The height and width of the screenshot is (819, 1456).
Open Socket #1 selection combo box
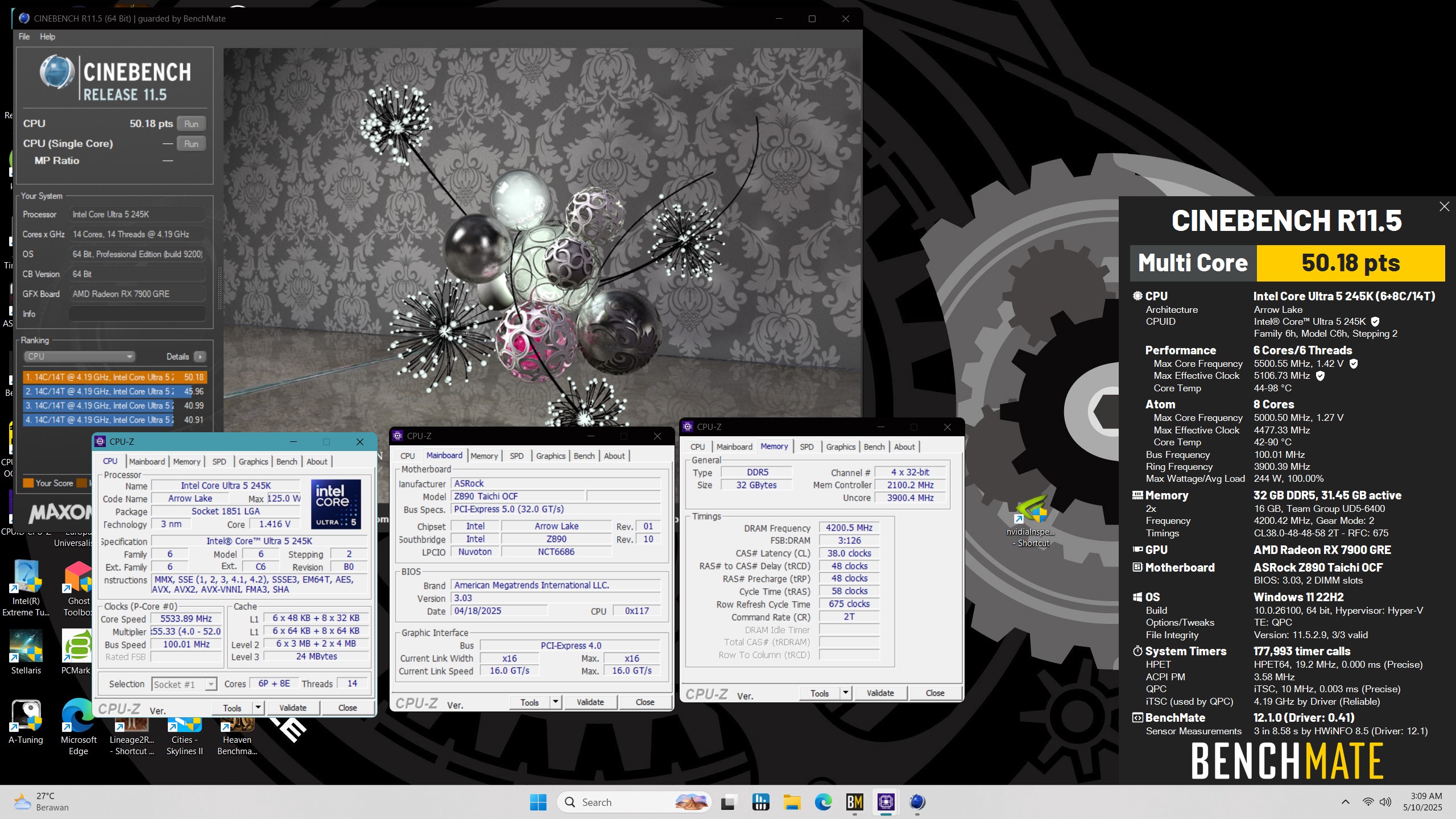point(184,684)
